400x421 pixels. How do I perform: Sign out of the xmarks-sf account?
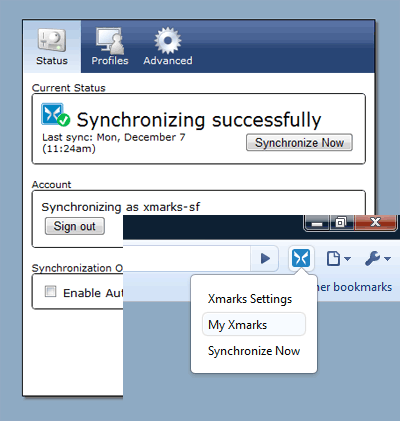pyautogui.click(x=75, y=226)
